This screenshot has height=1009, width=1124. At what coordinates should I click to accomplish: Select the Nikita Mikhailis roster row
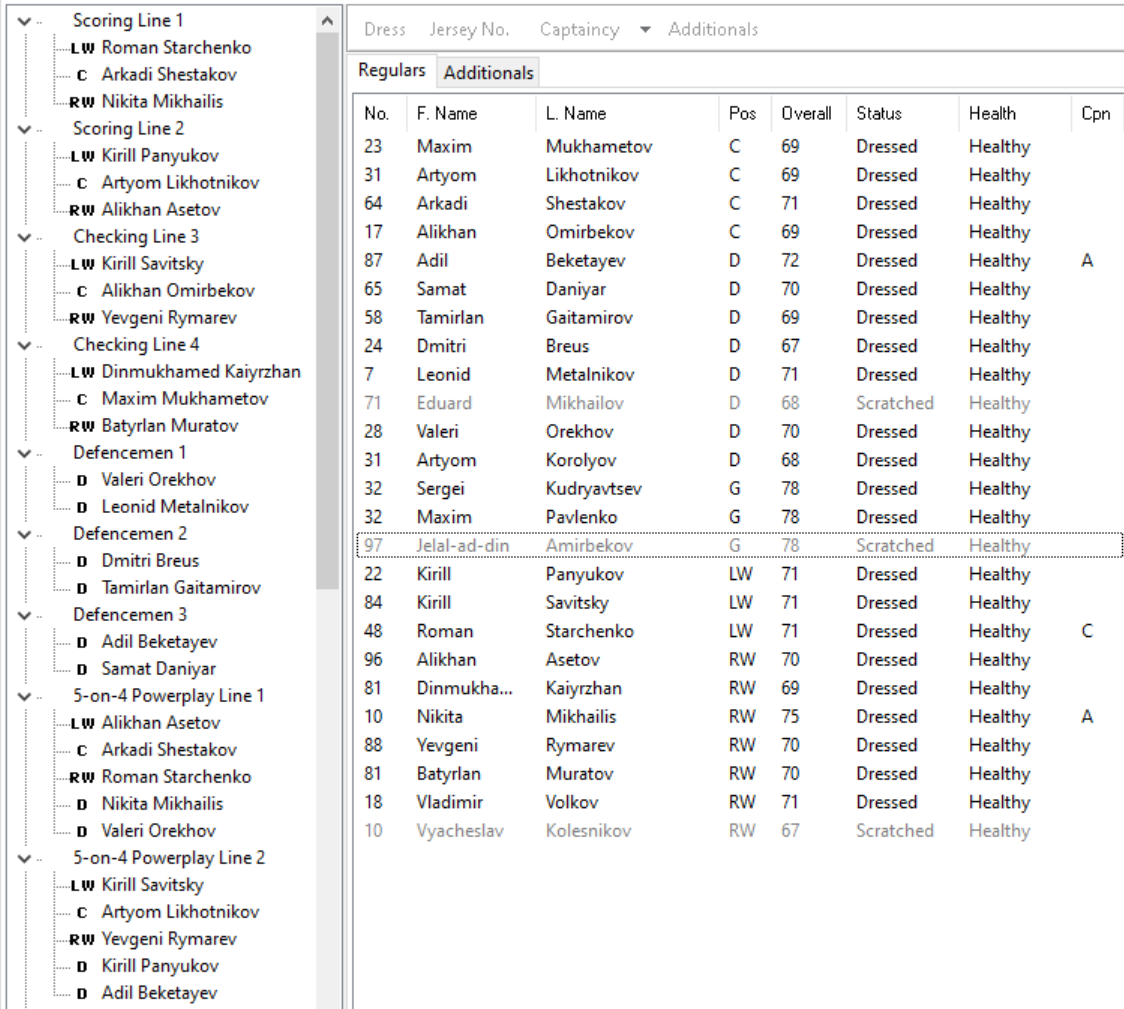(x=738, y=717)
